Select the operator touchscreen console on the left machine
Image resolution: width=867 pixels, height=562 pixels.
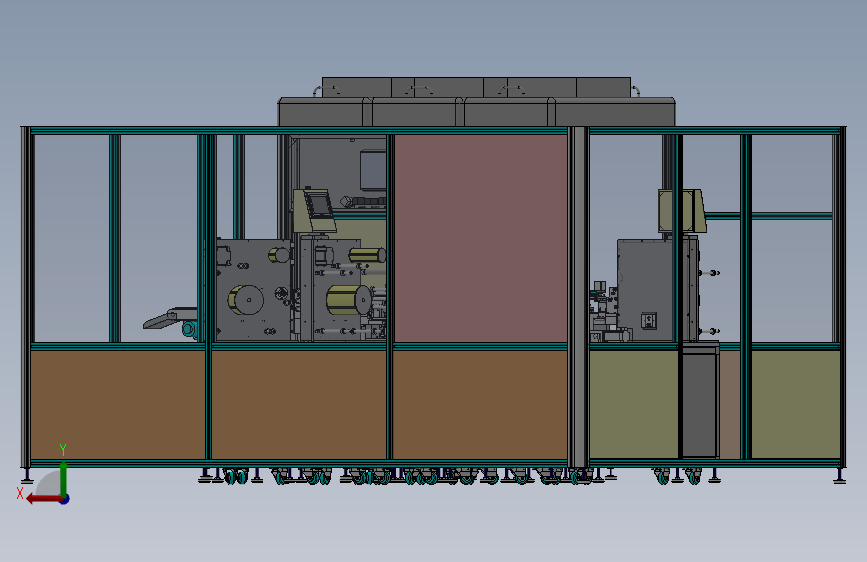315,210
